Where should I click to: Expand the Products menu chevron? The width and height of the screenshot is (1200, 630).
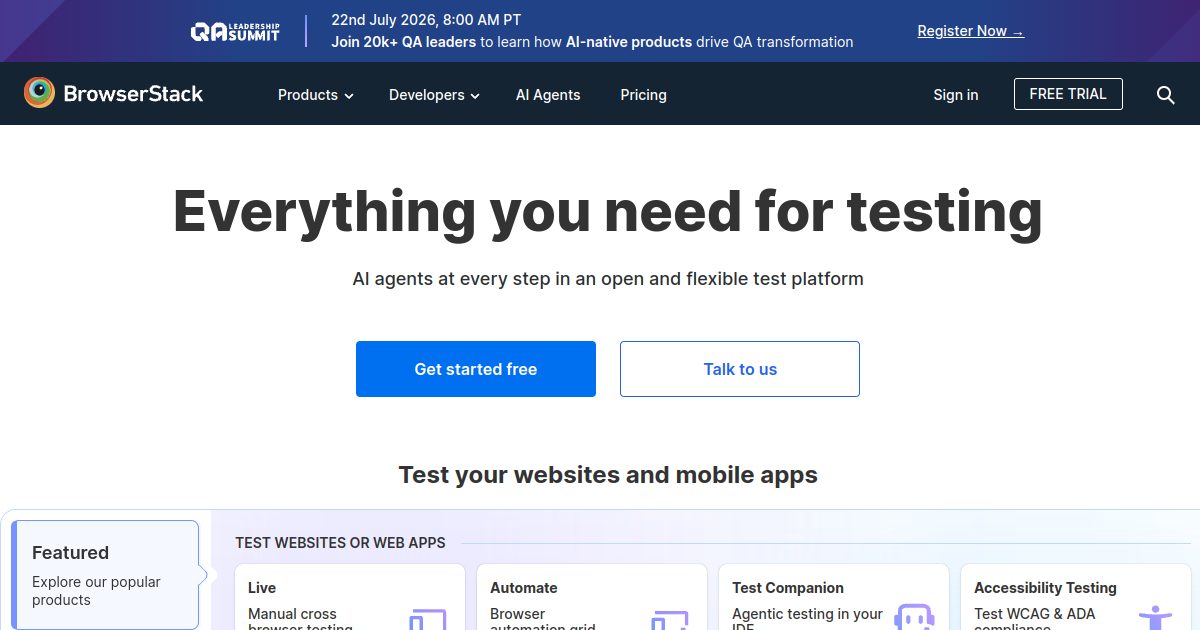click(x=349, y=96)
